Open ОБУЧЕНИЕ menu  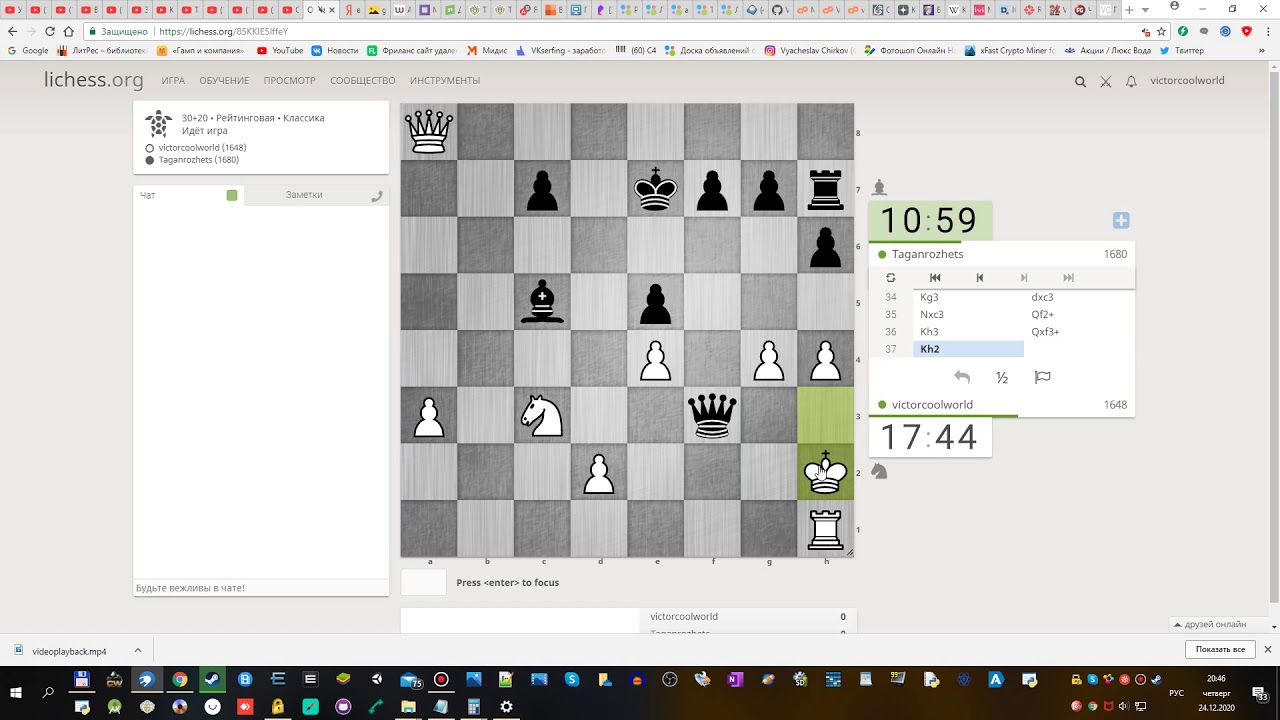[224, 81]
